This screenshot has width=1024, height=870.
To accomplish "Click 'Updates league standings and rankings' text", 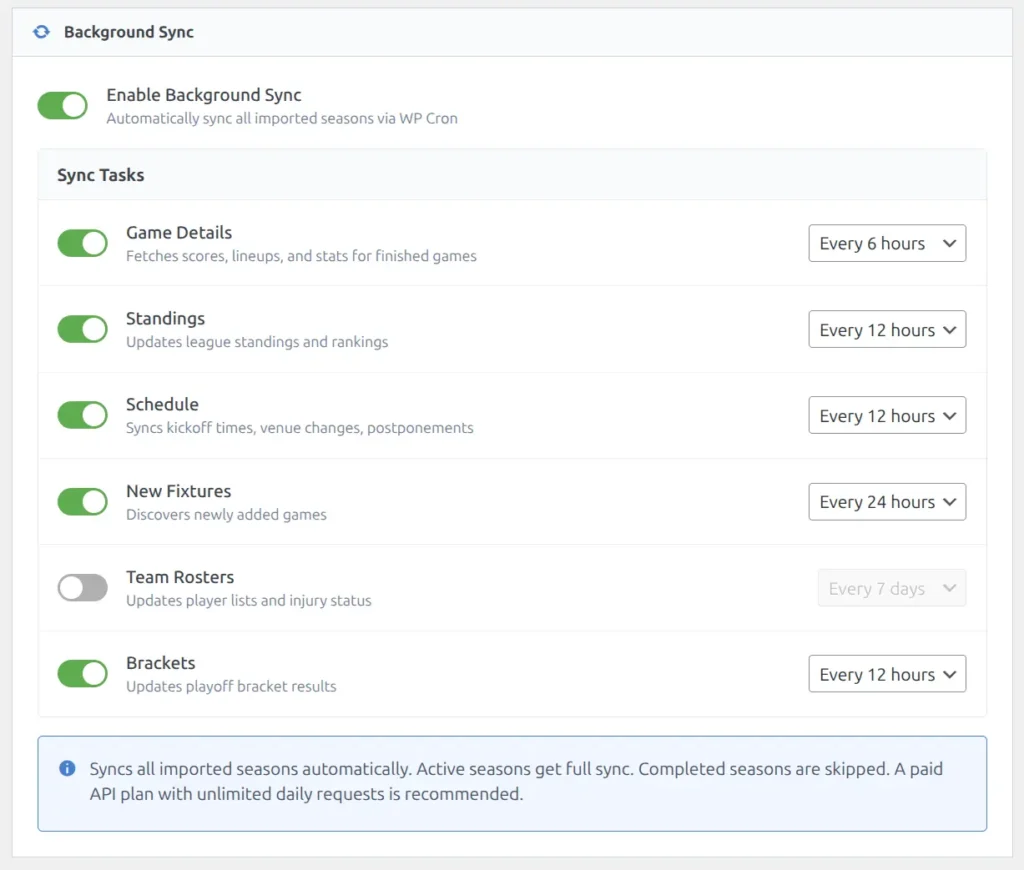I will tap(257, 342).
